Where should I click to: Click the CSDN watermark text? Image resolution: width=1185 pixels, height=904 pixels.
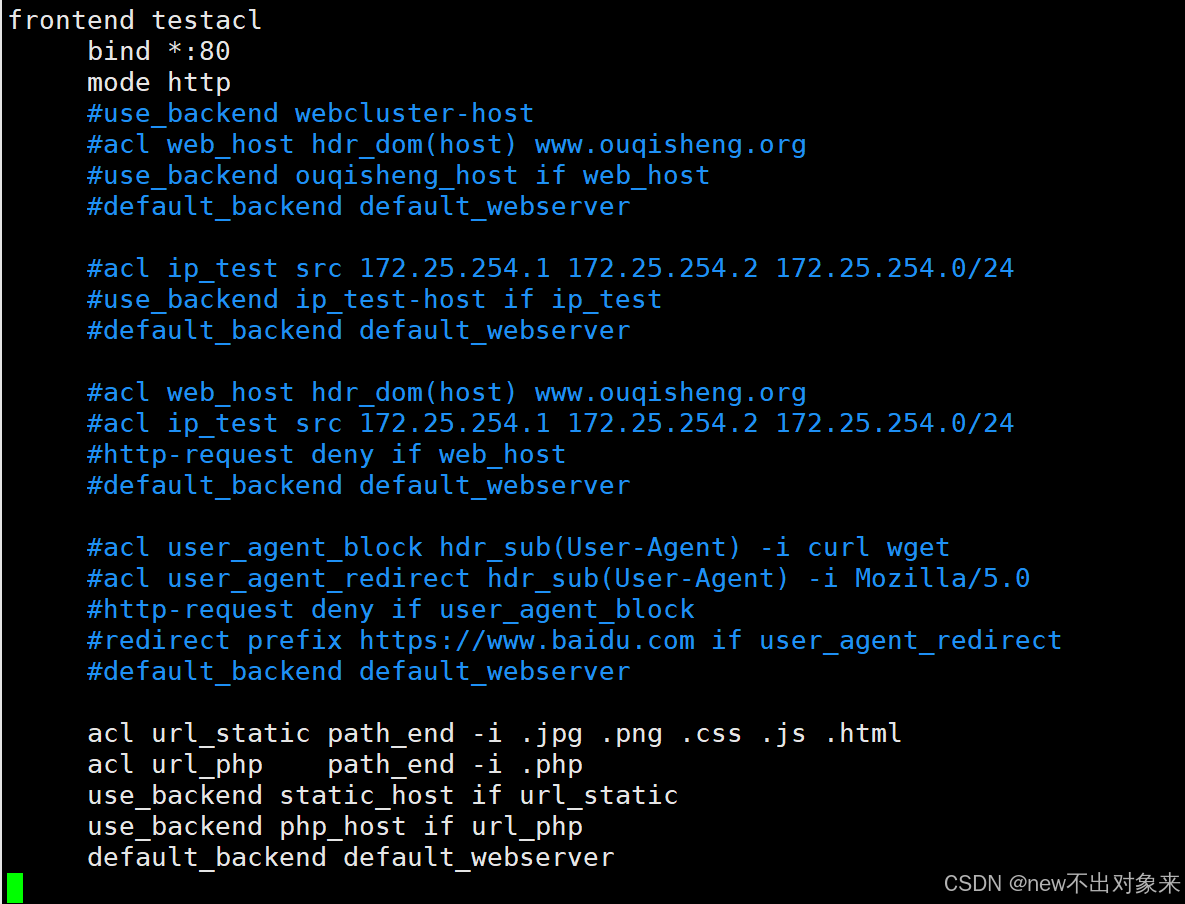[x=1062, y=883]
